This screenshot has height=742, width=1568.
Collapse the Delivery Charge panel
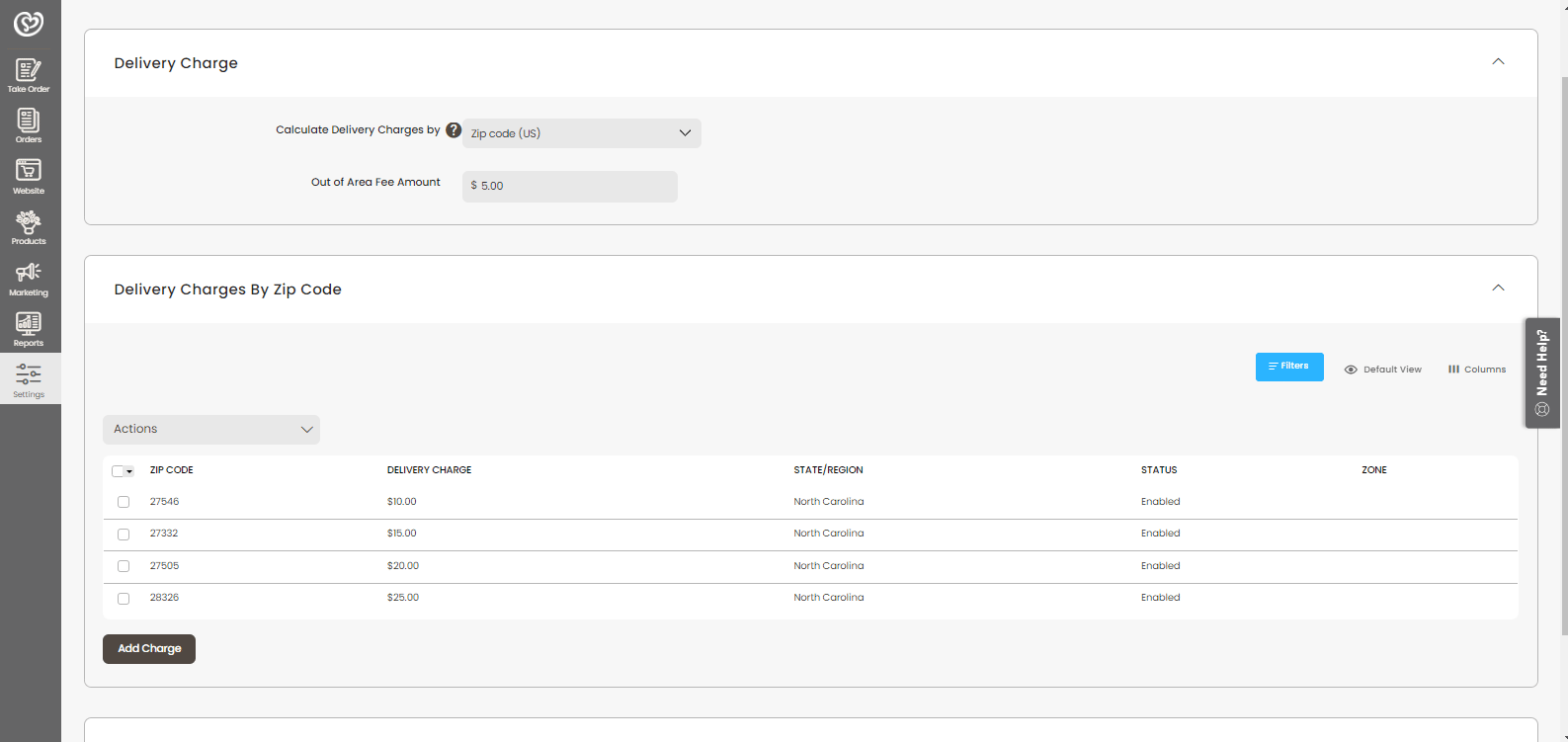click(x=1498, y=62)
